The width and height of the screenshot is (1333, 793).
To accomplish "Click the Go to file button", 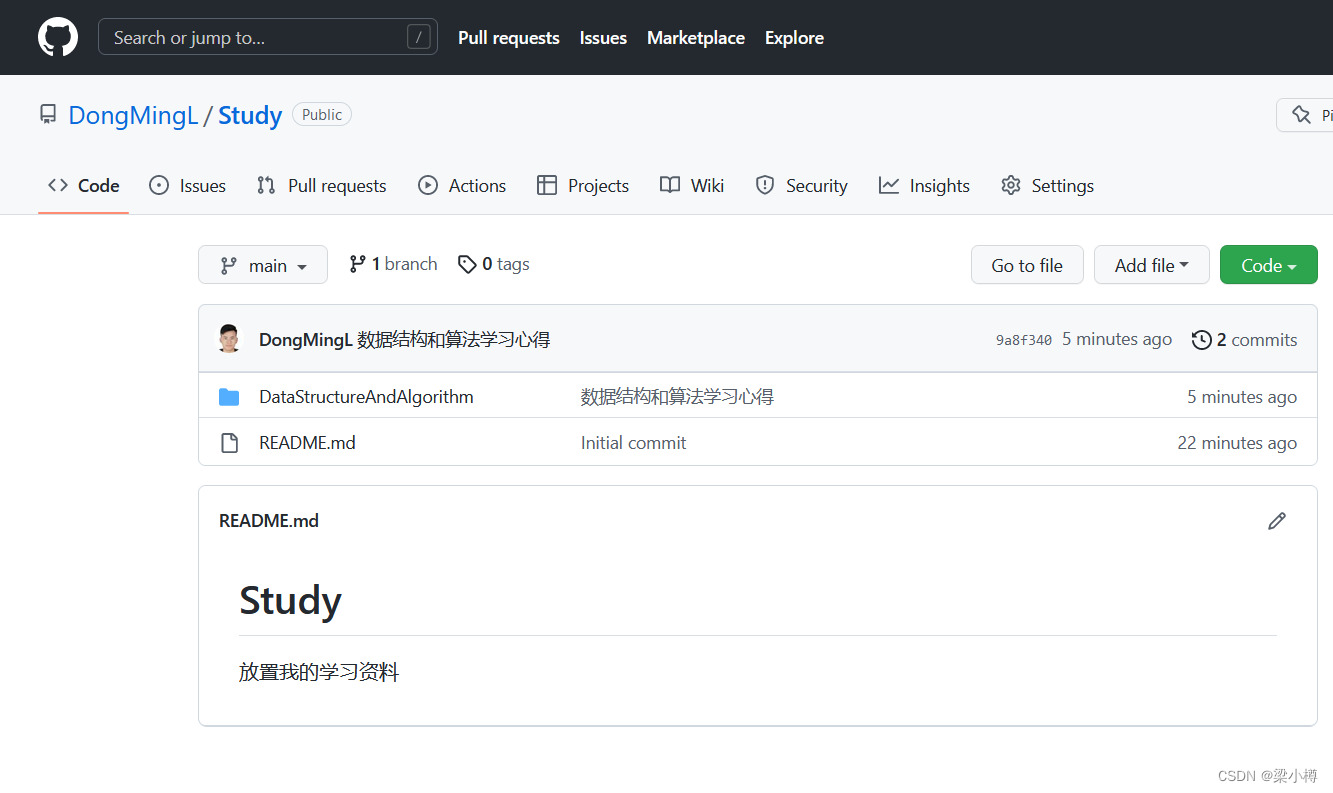I will 1027,265.
